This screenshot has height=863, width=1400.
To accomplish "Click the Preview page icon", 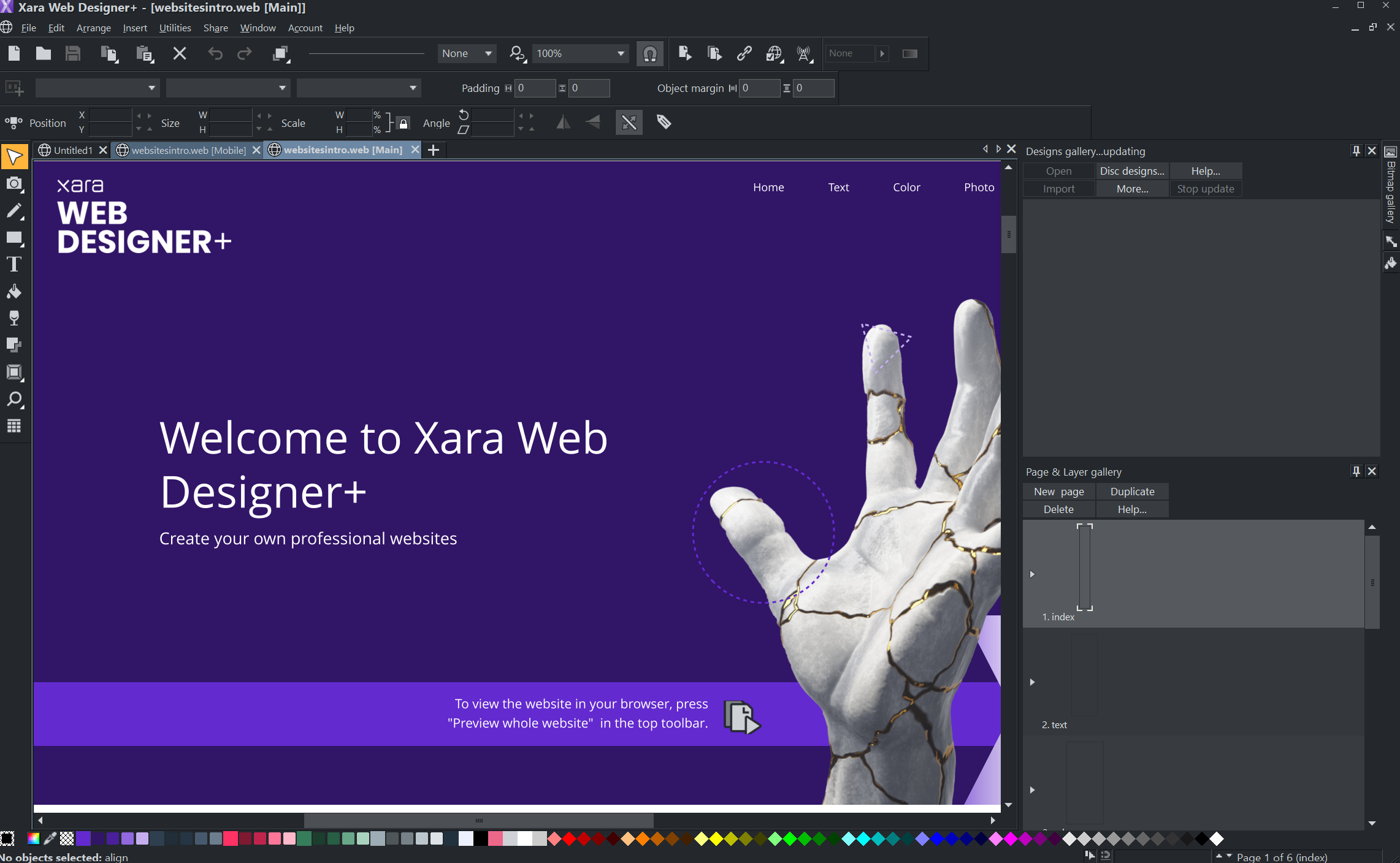I will 685,53.
